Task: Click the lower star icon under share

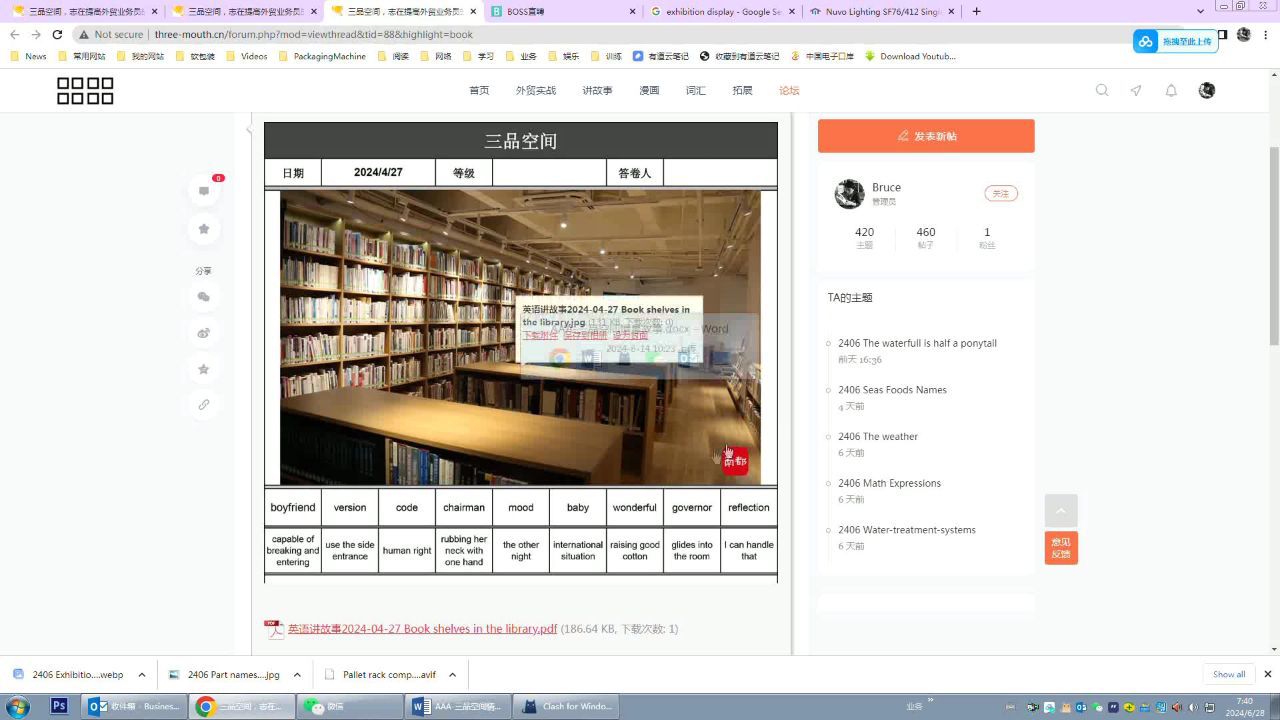Action: pyautogui.click(x=204, y=369)
